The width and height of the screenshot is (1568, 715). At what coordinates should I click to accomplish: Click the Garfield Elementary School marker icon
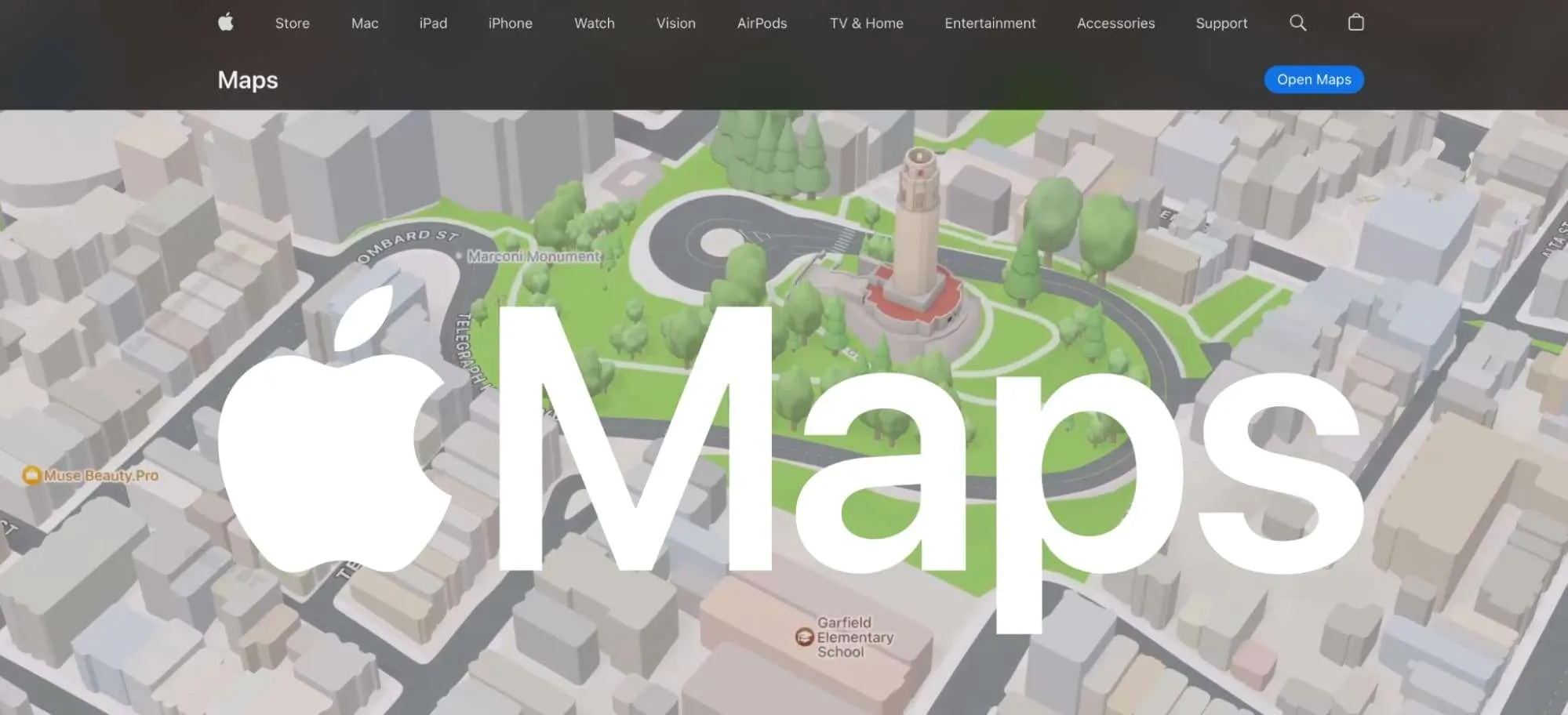pyautogui.click(x=804, y=637)
